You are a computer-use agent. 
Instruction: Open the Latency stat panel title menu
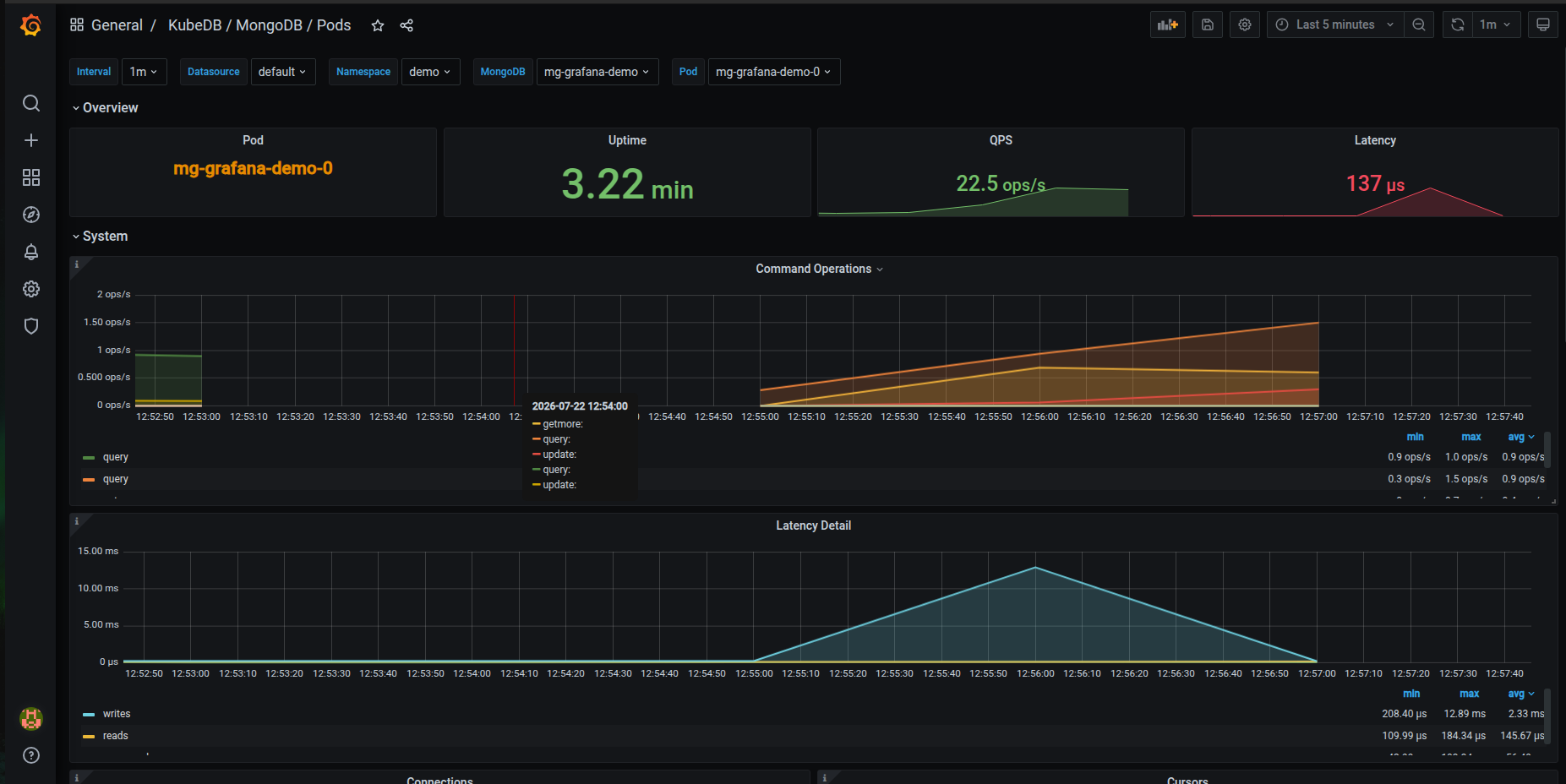coord(1375,140)
